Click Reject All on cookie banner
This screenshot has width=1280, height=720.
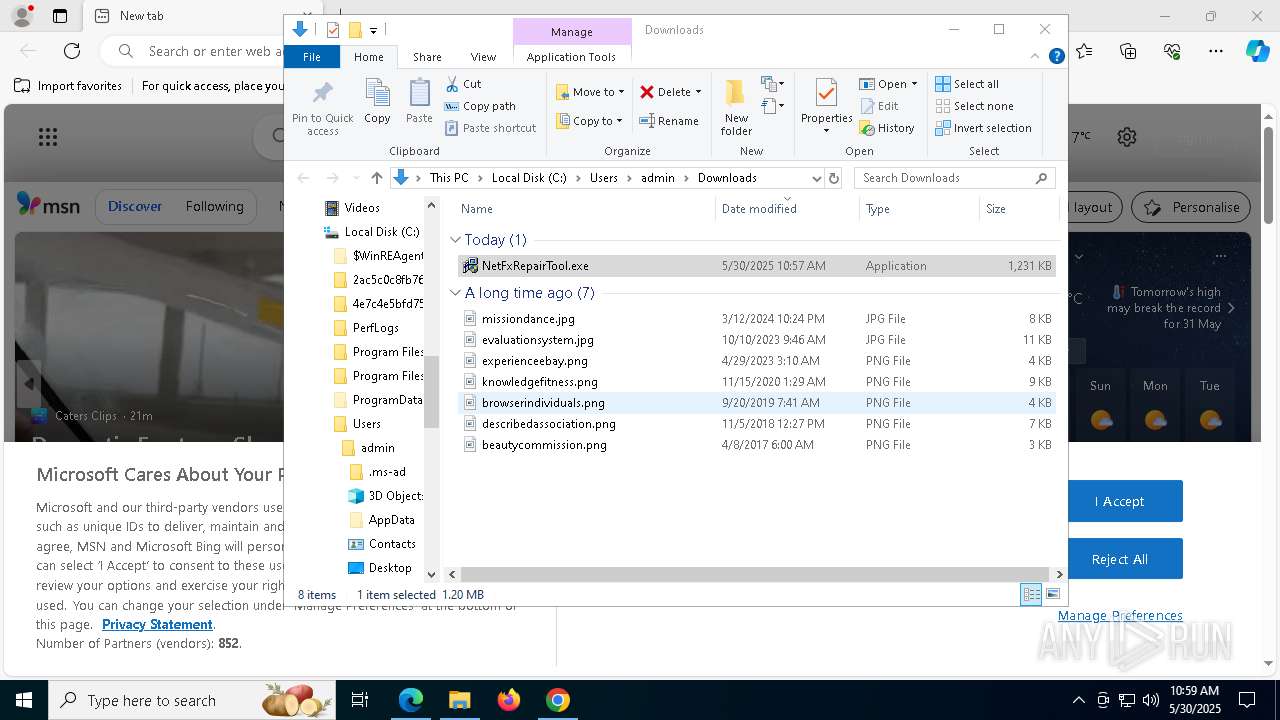point(1119,559)
